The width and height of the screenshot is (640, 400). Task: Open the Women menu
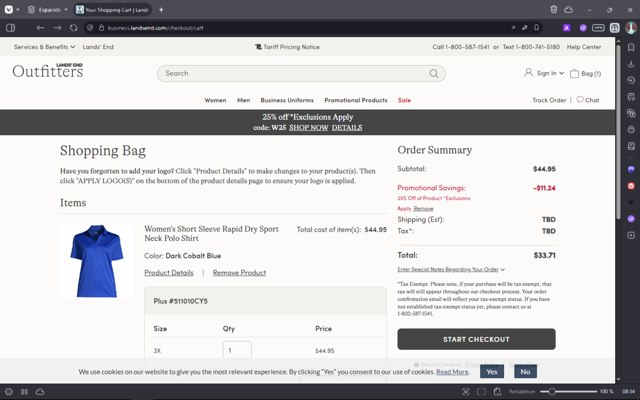pyautogui.click(x=215, y=100)
